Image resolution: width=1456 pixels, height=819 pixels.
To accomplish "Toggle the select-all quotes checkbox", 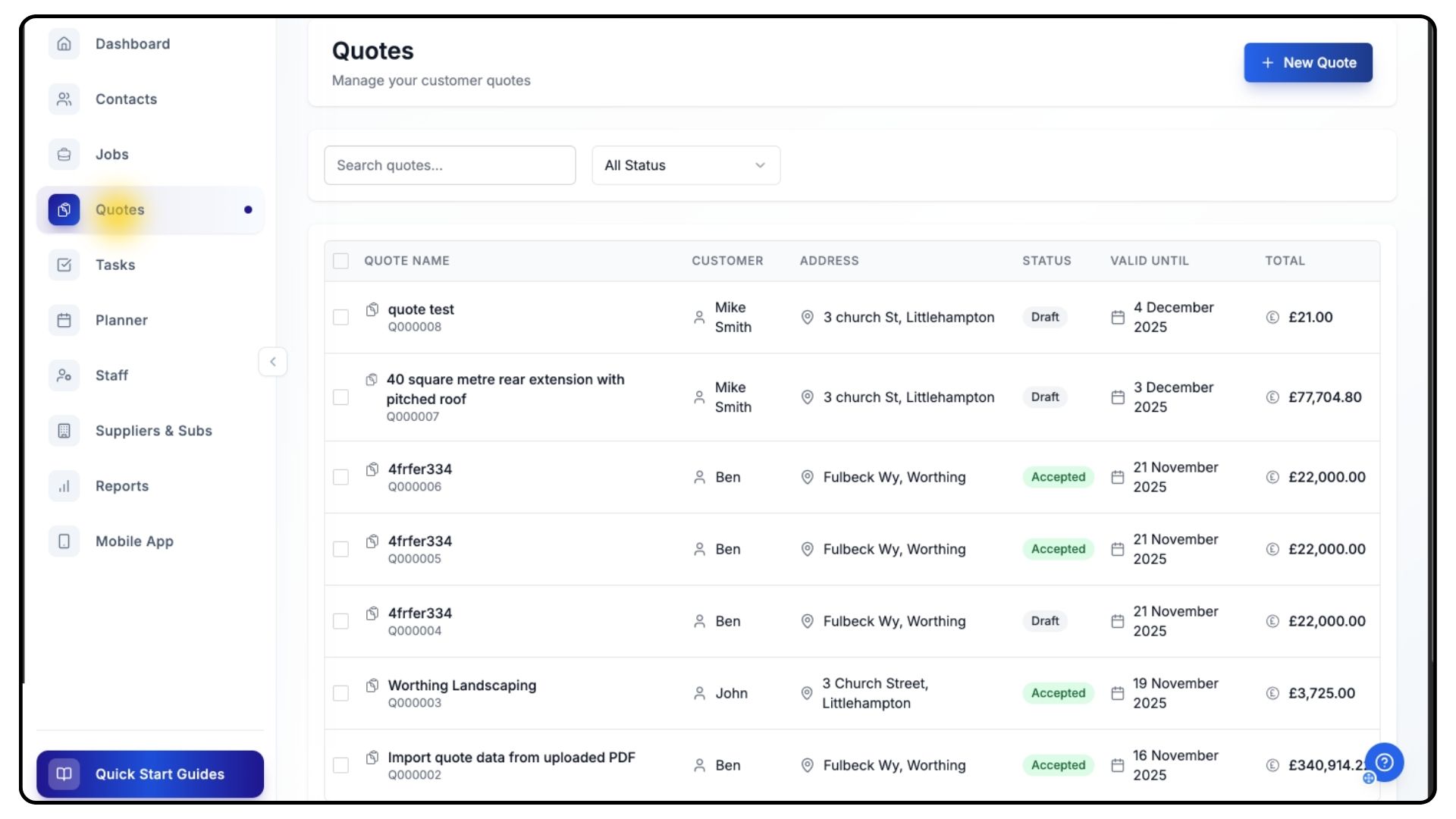I will pos(341,261).
